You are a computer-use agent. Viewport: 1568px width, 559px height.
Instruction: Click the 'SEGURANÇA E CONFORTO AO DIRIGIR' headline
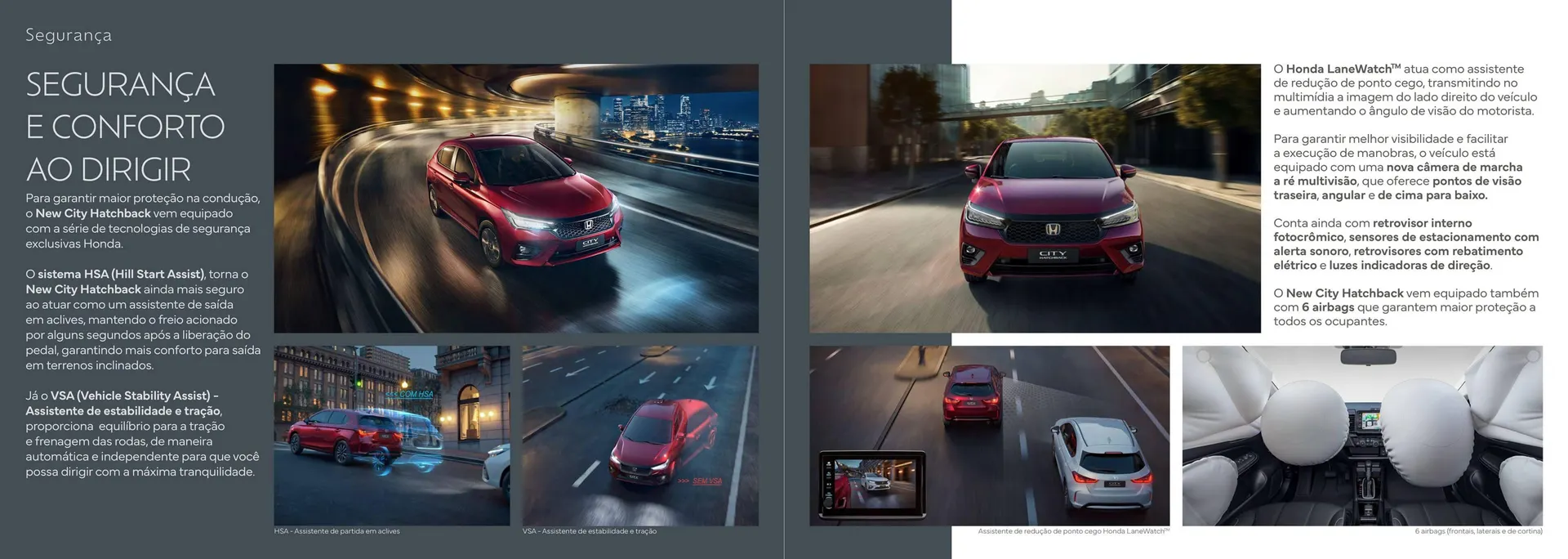pos(125,127)
